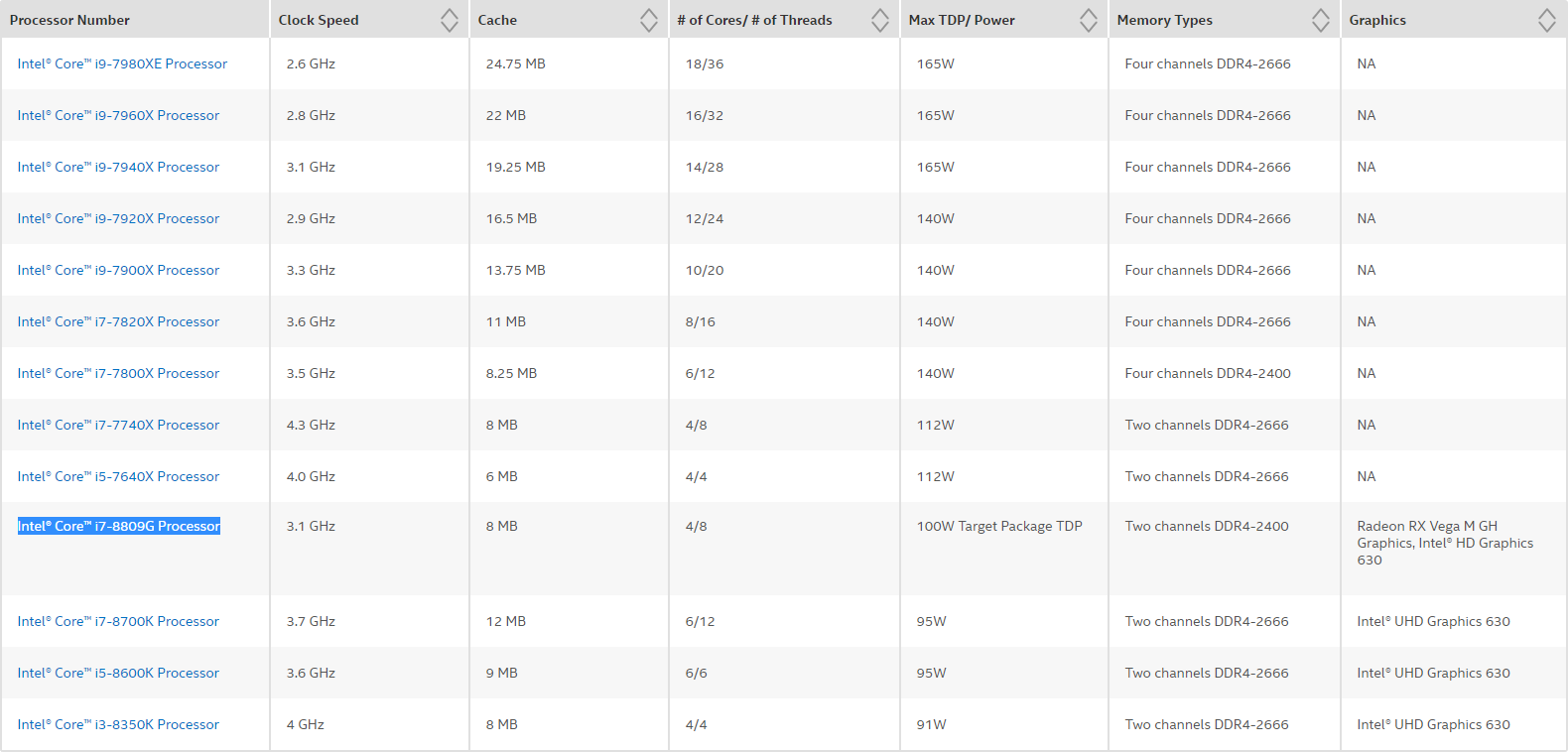Select the 9 MB cache cell
This screenshot has height=752, width=1568.
pos(570,673)
